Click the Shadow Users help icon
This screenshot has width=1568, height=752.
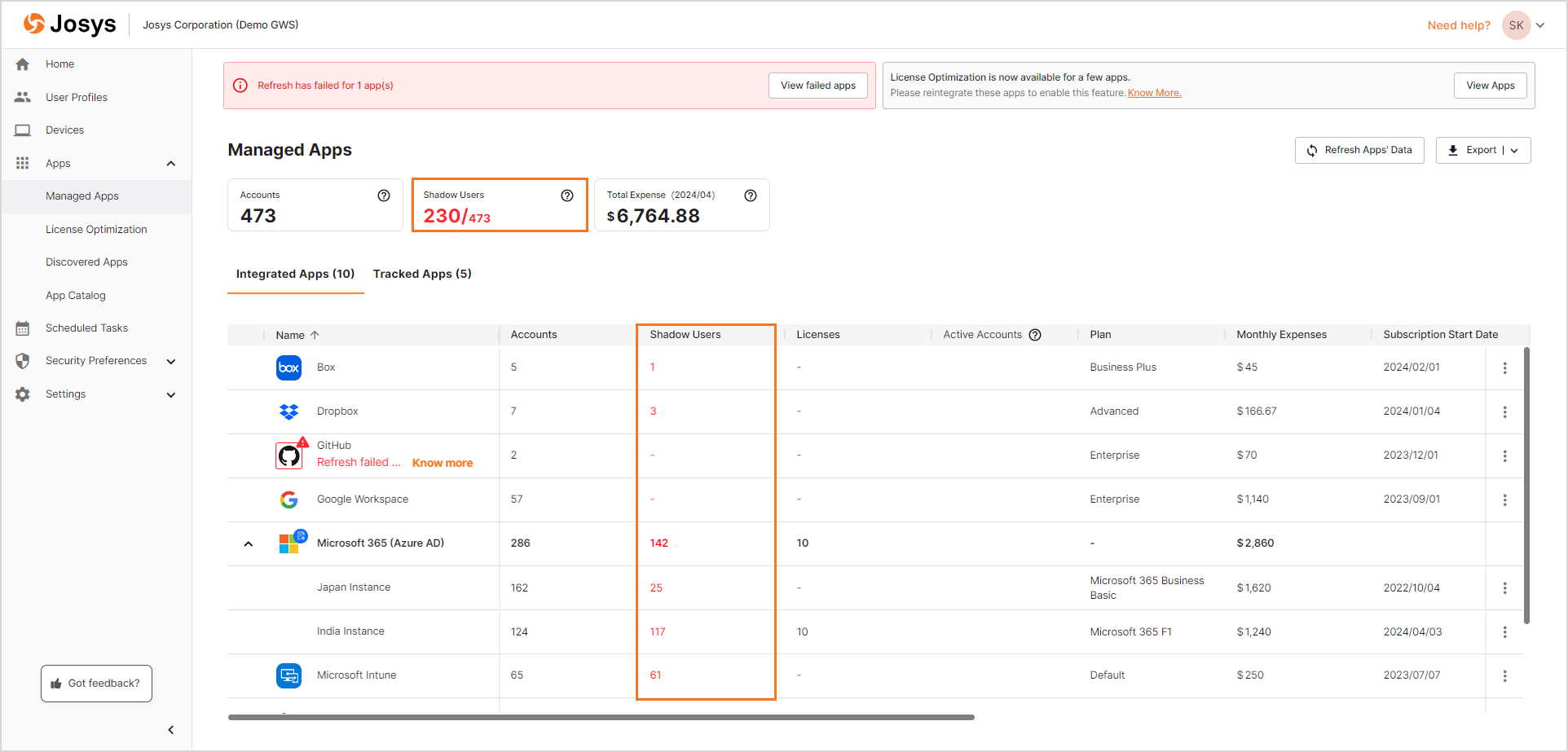567,196
